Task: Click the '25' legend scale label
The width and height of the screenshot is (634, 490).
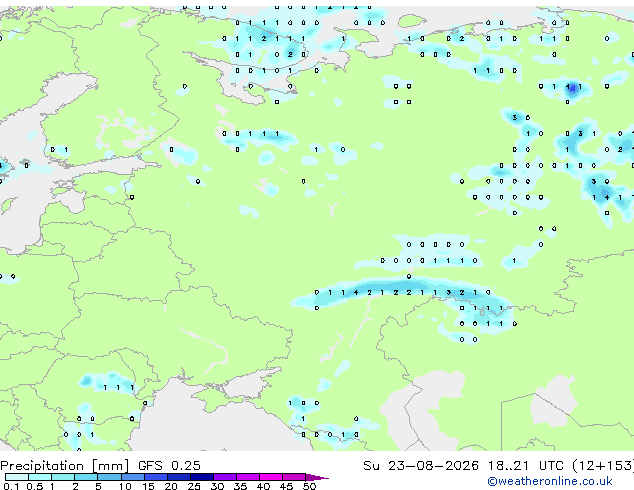Action: pyautogui.click(x=194, y=486)
